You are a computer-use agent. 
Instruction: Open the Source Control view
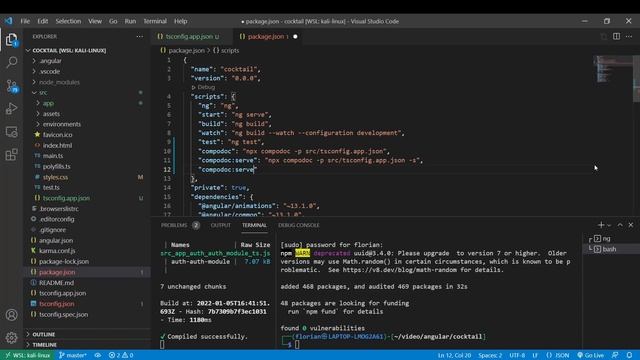click(x=11, y=86)
